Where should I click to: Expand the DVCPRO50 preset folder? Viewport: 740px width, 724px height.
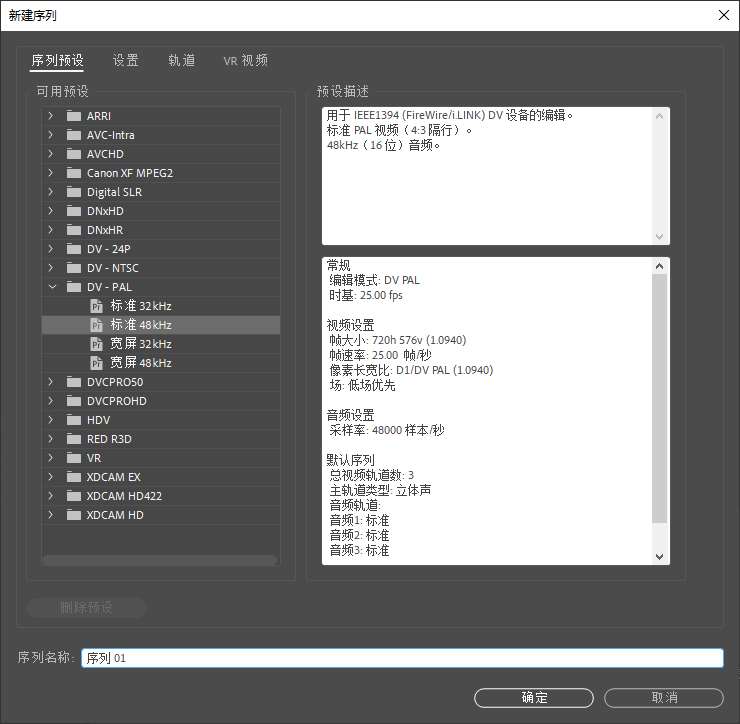[x=51, y=381]
